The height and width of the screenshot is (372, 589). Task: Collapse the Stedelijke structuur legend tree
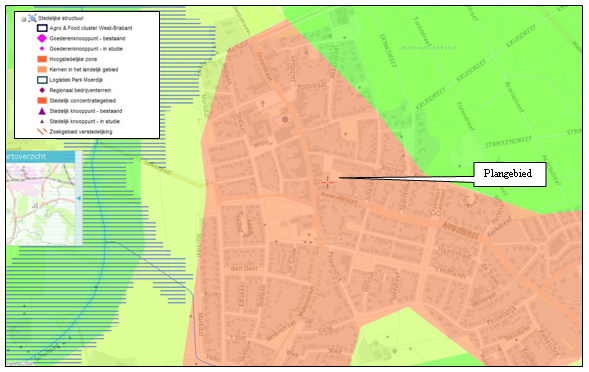[24, 19]
